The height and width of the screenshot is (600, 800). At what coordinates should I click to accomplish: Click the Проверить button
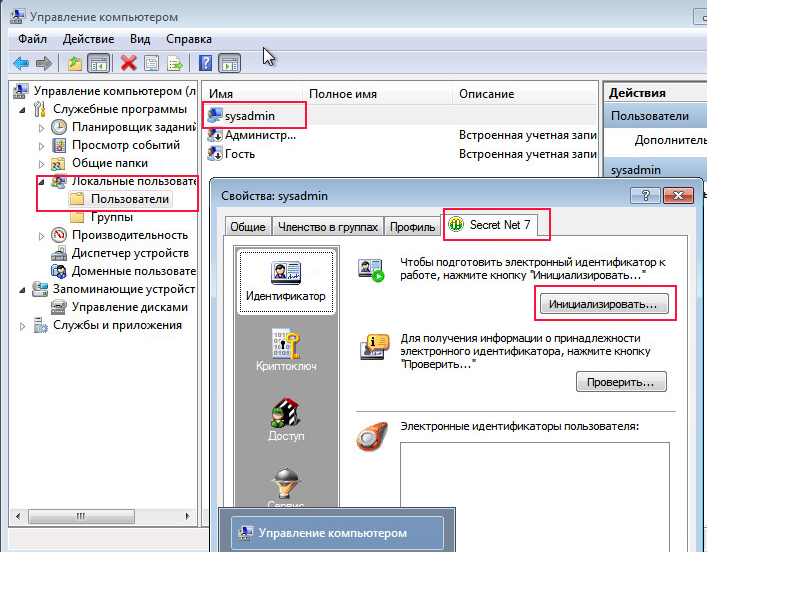(x=621, y=382)
